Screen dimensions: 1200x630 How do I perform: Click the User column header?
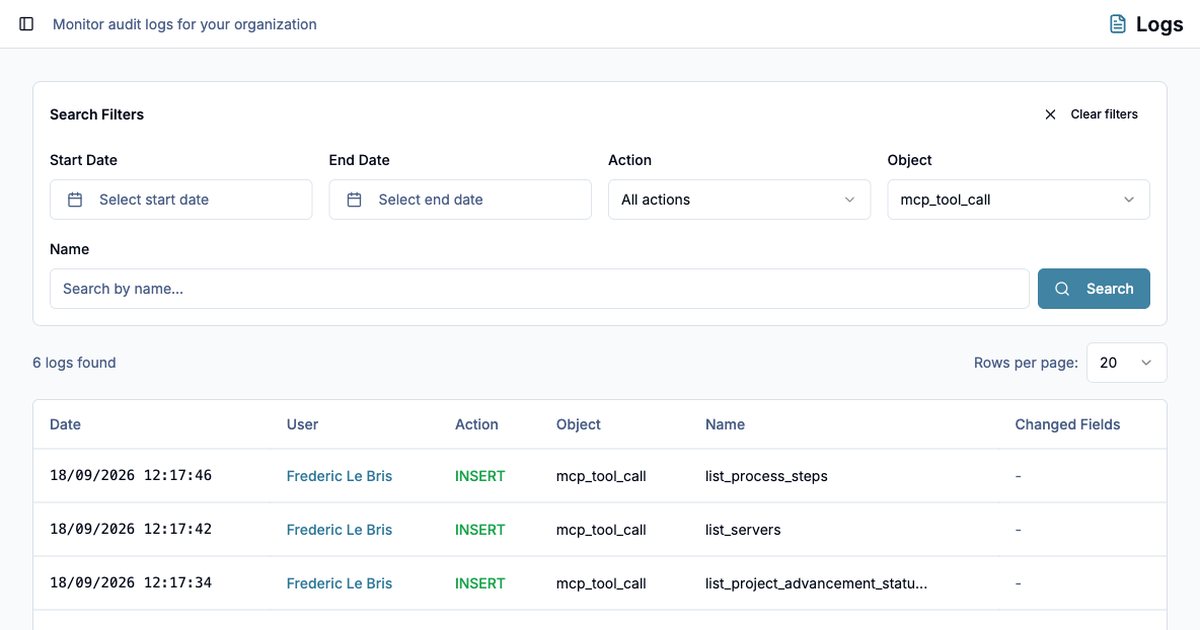302,425
